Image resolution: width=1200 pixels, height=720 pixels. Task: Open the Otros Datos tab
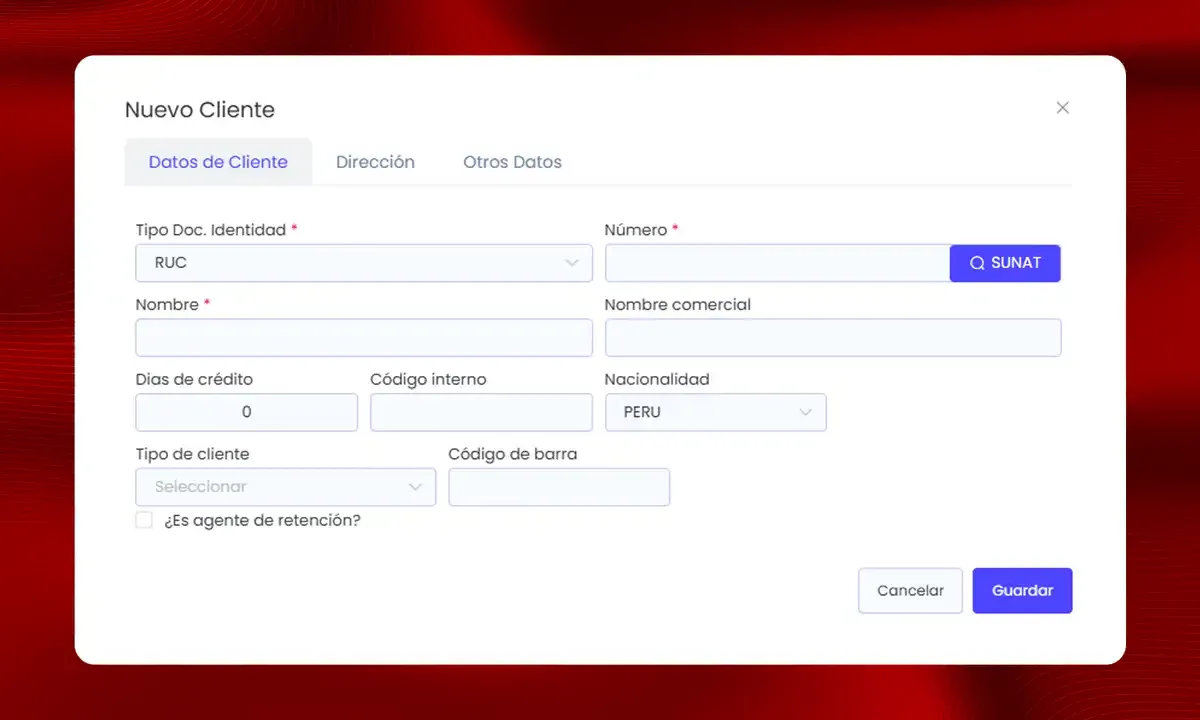(x=512, y=162)
